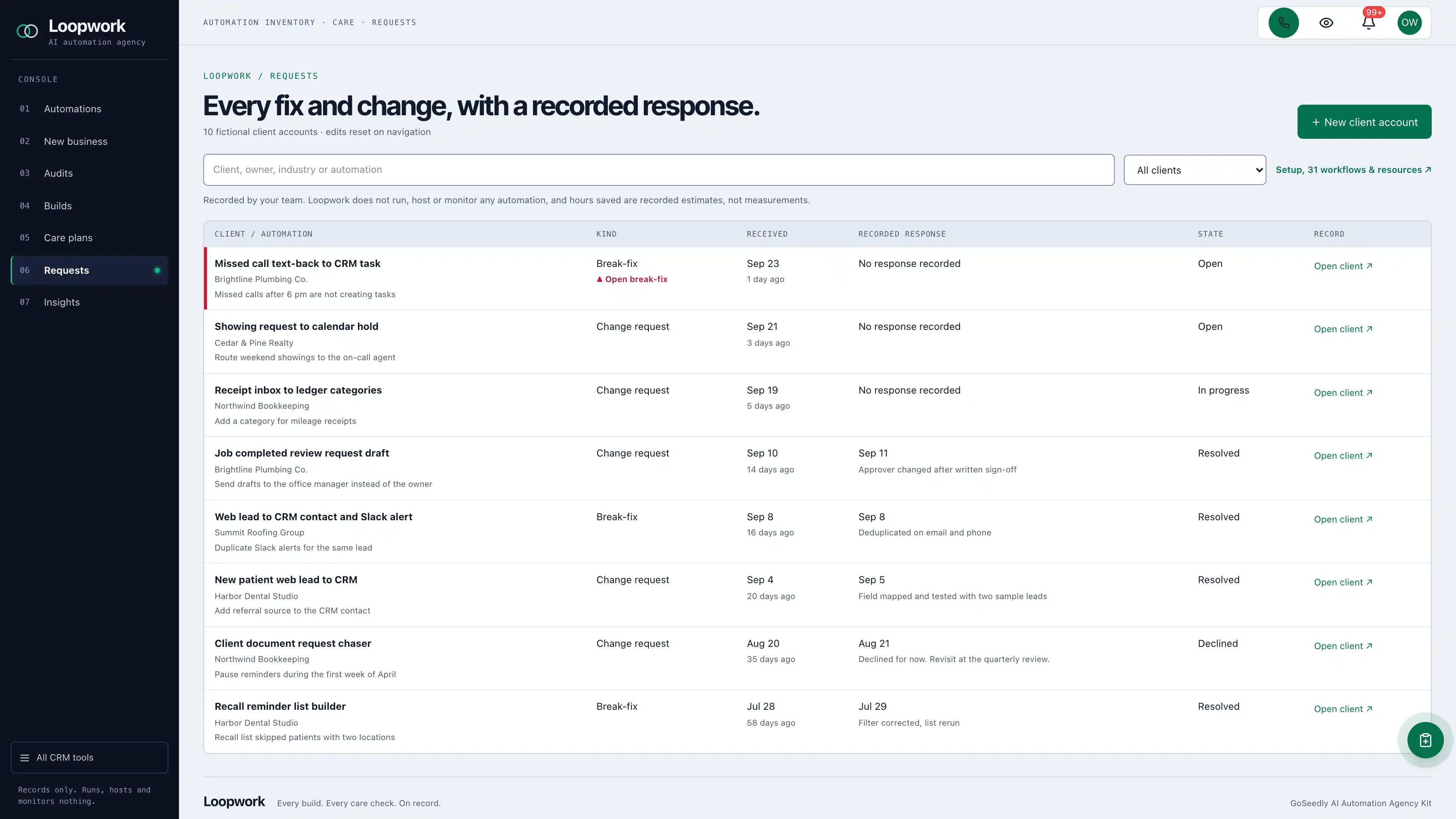Open client for Missed call text-back row
The height and width of the screenshot is (819, 1456).
click(x=1343, y=266)
